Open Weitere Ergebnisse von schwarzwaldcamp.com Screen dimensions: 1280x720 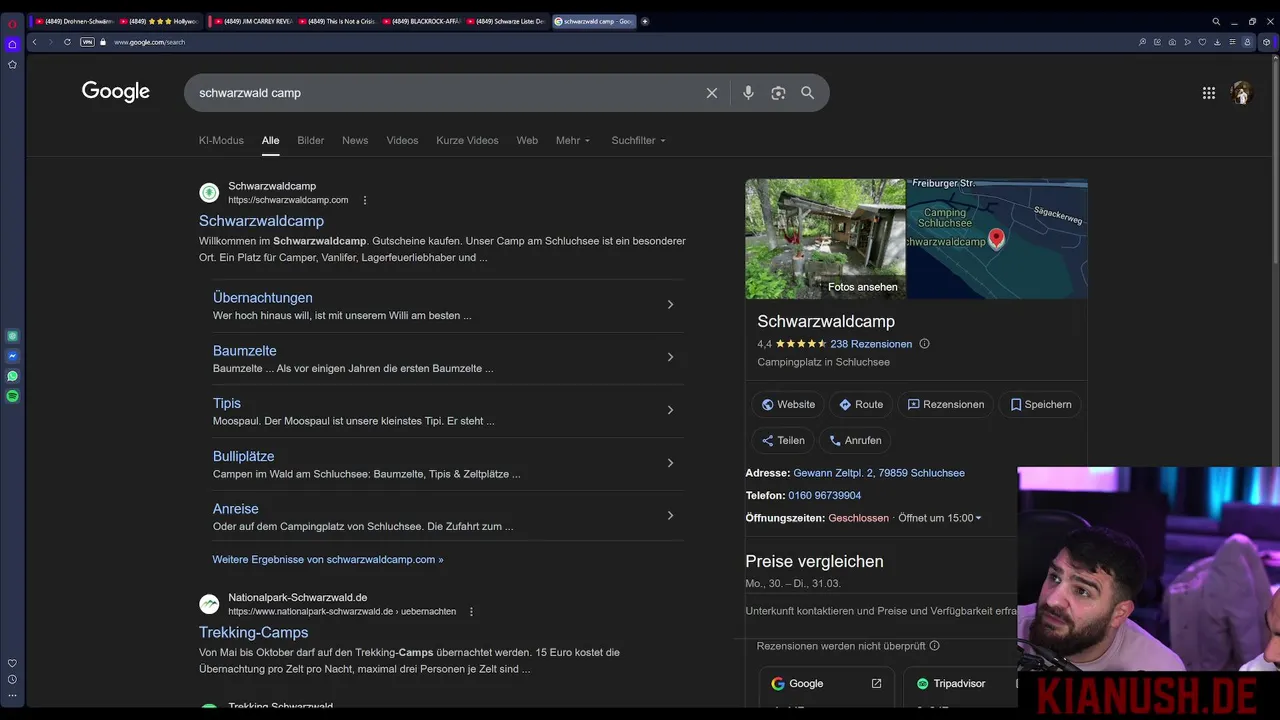328,560
